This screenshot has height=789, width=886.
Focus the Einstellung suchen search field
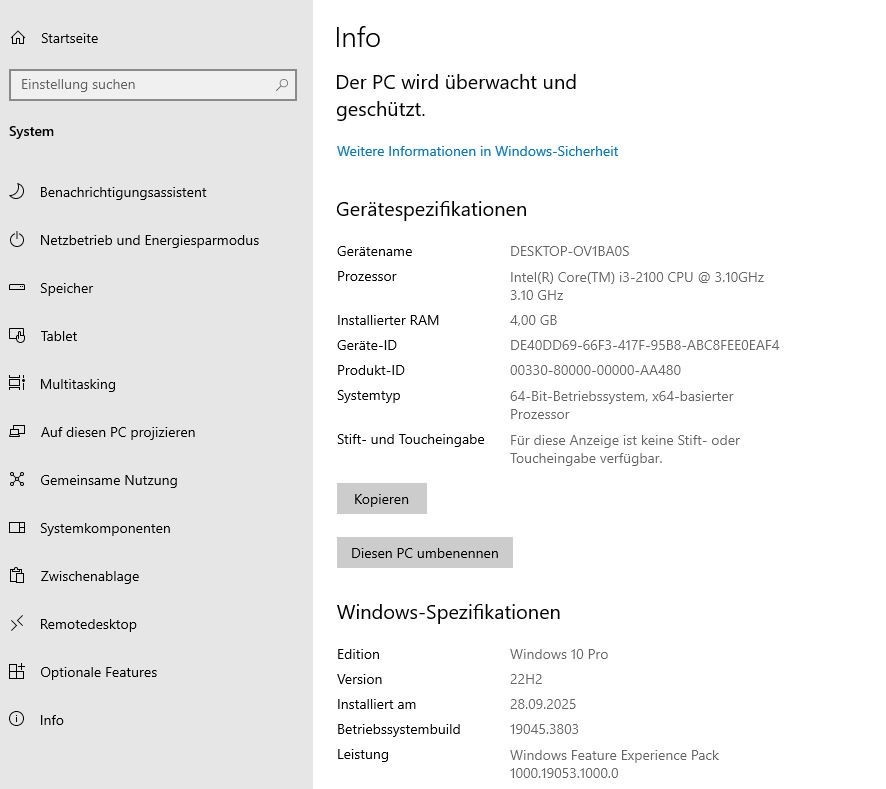(140, 85)
